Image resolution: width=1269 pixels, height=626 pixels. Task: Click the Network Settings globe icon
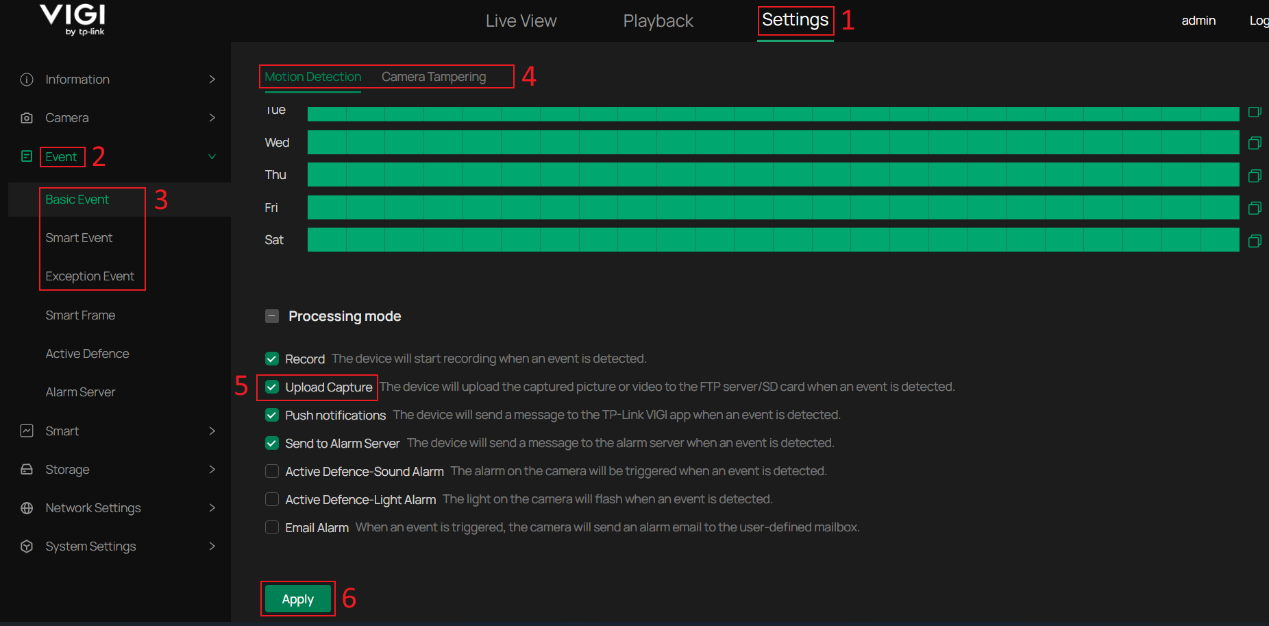point(24,507)
